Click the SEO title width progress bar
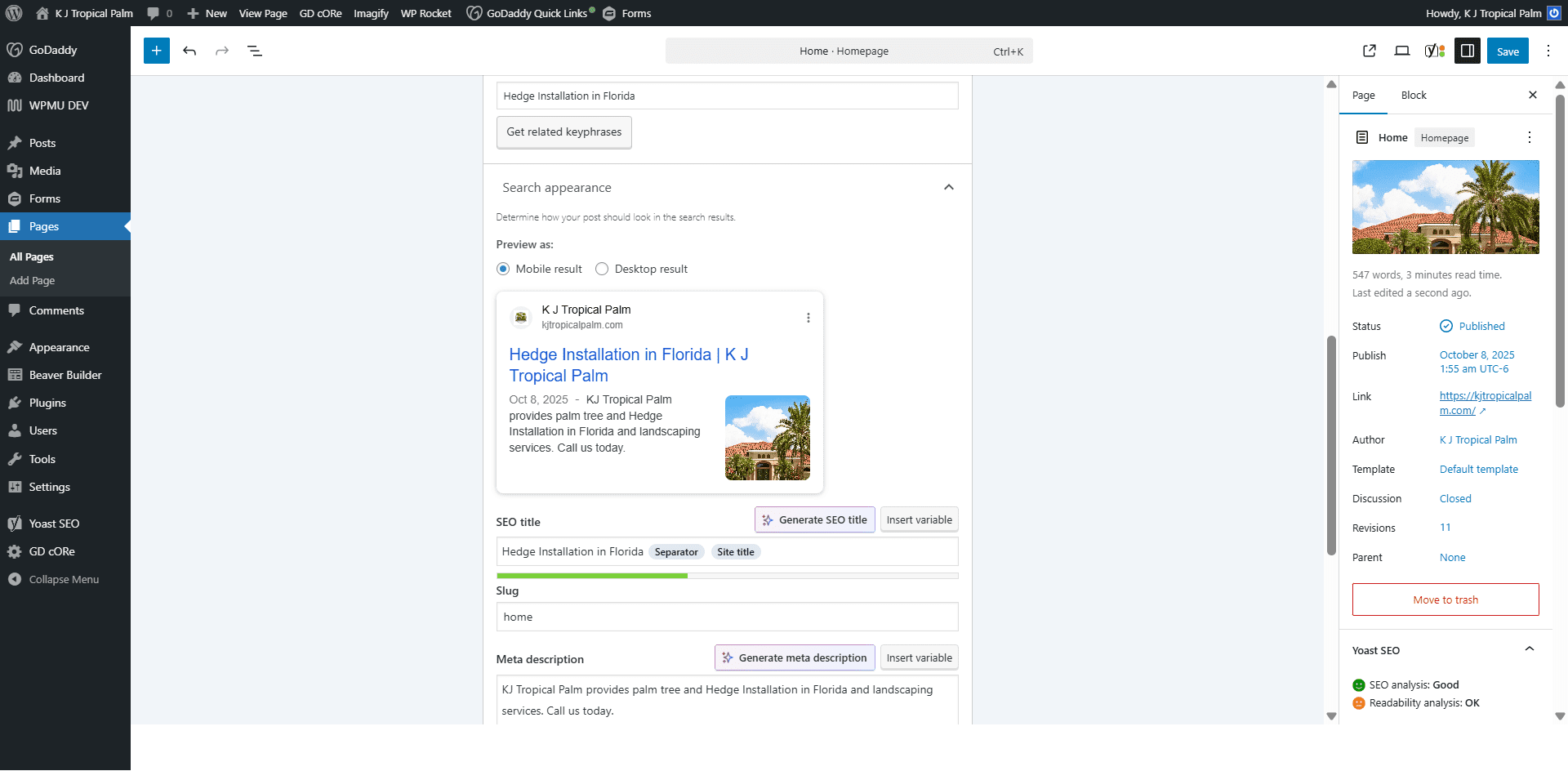 click(727, 576)
